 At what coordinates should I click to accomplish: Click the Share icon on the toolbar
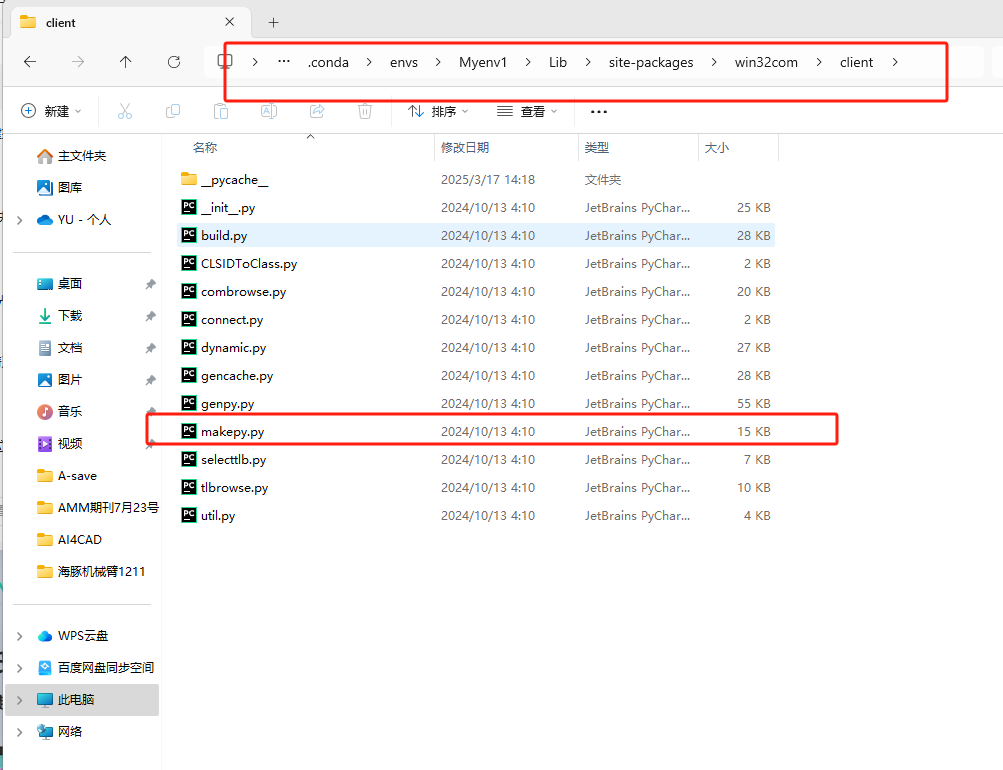click(x=316, y=111)
